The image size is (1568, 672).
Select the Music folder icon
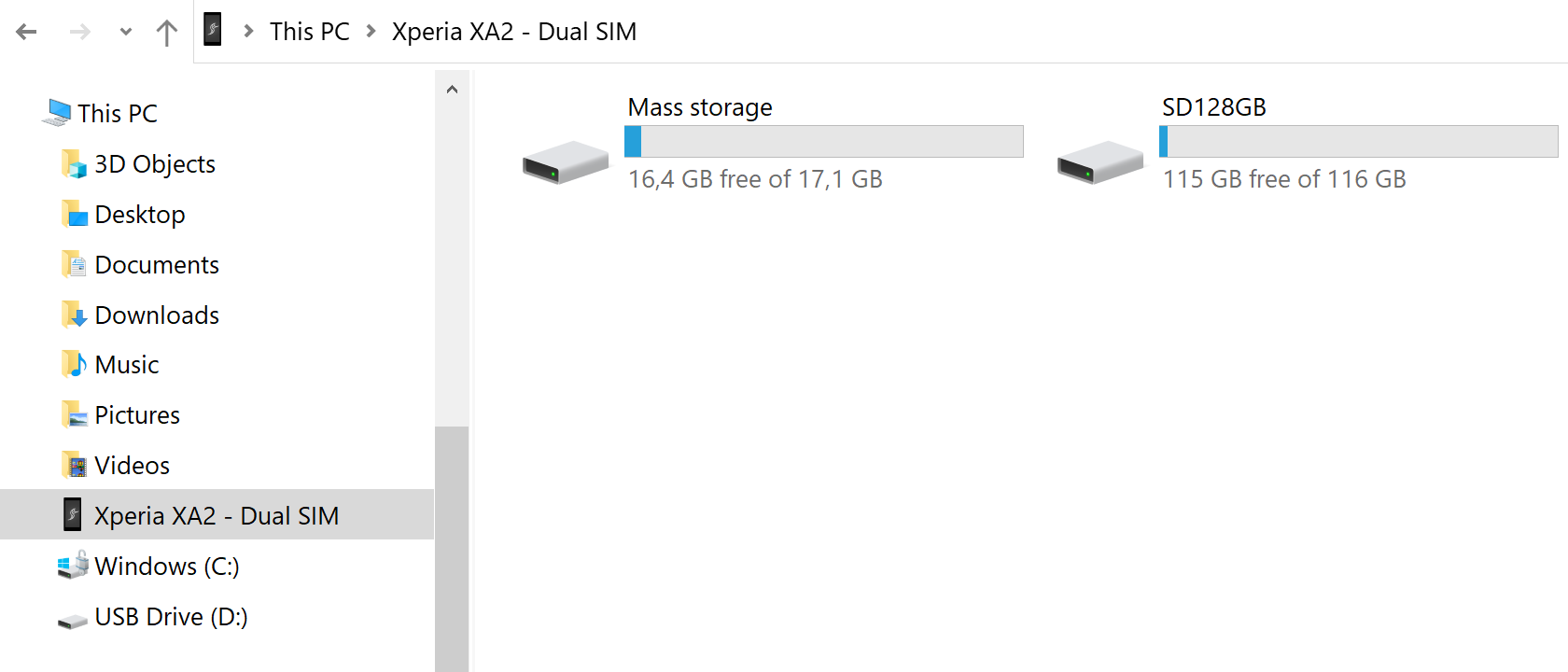[74, 364]
